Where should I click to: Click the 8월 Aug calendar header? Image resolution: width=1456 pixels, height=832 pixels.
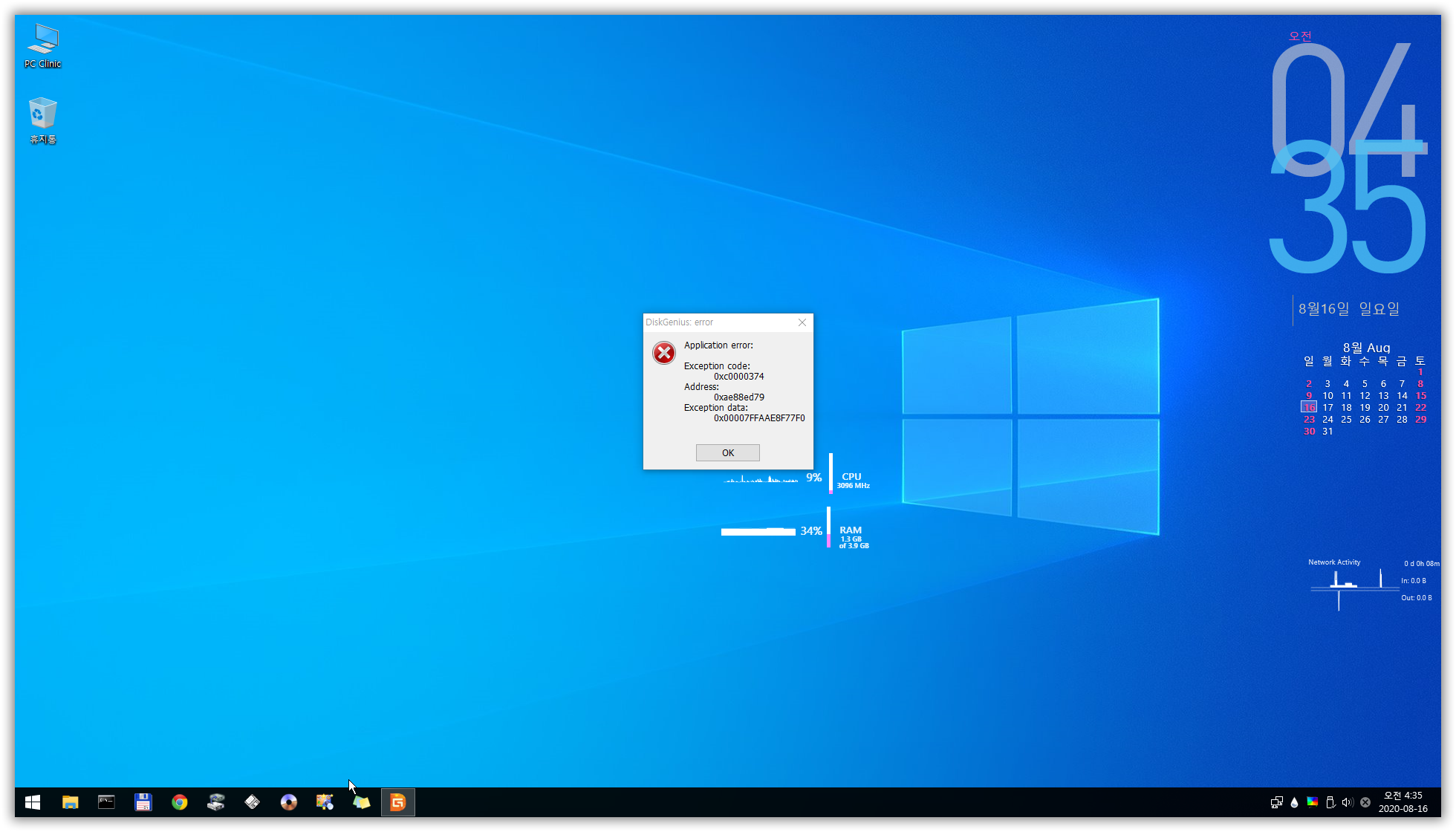point(1366,348)
